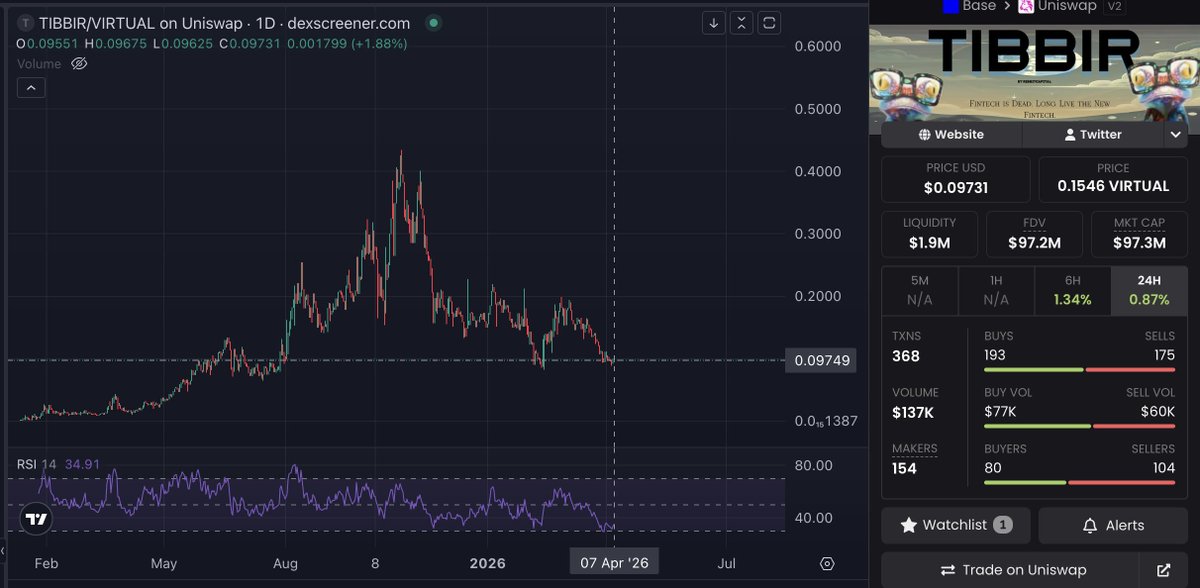
Task: Click the TIBBIR token round icon in chart title
Action: [25, 23]
